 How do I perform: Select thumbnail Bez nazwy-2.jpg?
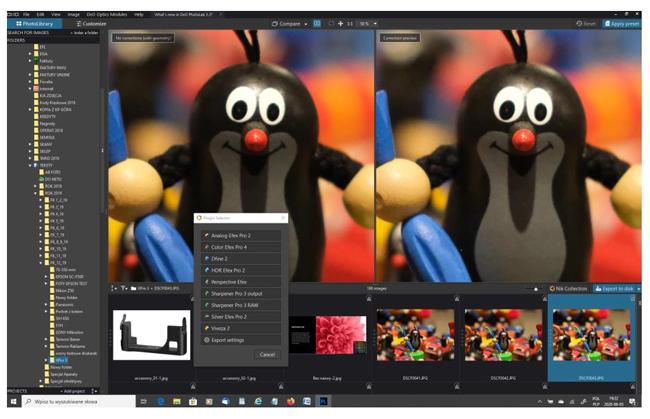[327, 335]
